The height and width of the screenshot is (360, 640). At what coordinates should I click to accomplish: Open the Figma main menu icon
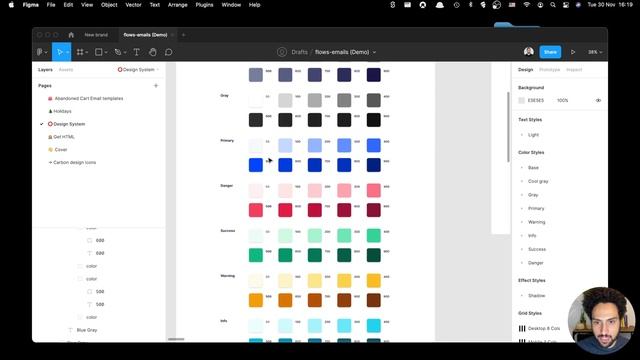[x=40, y=52]
